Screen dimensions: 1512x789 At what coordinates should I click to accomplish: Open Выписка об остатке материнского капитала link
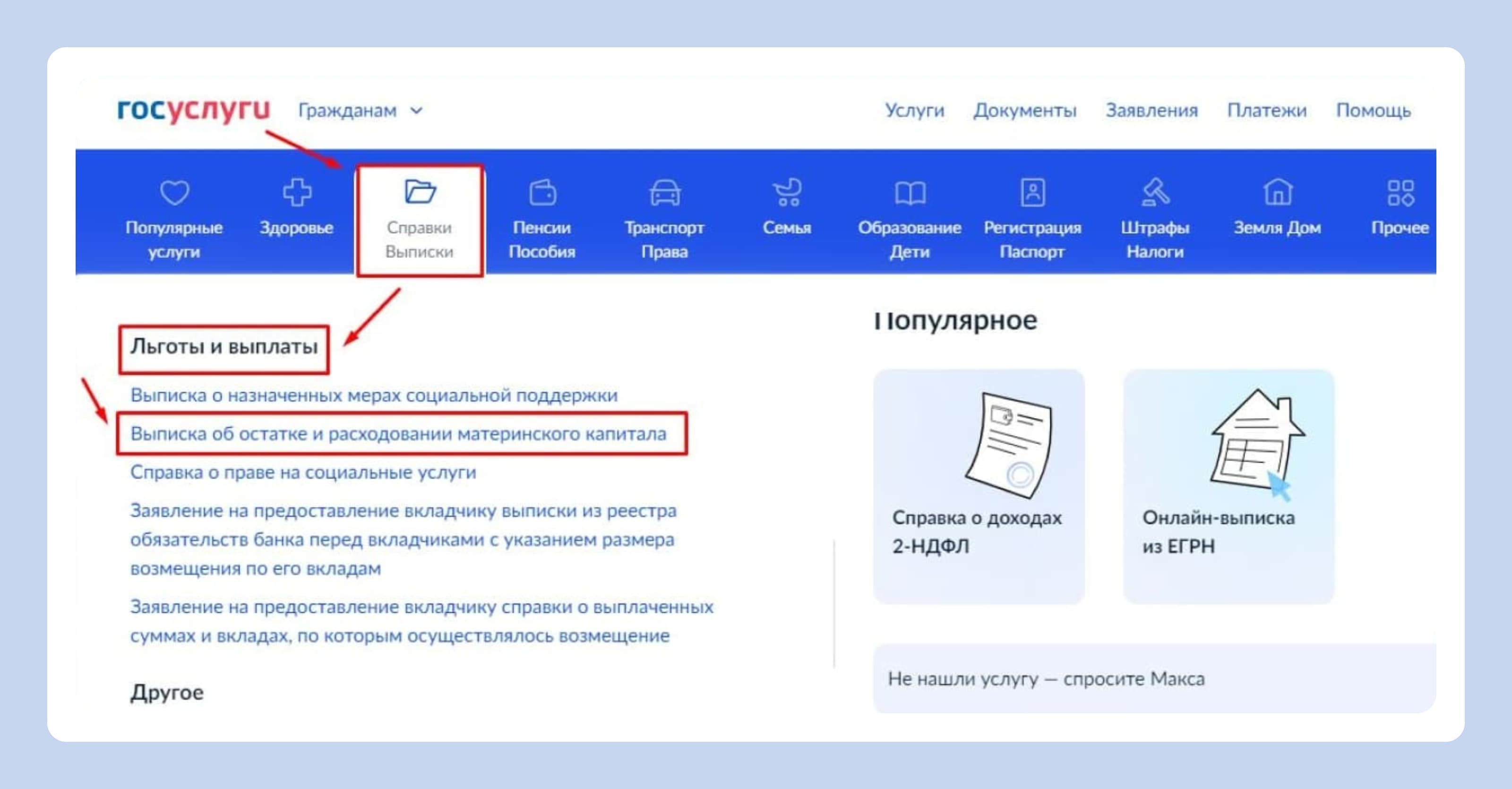398,434
